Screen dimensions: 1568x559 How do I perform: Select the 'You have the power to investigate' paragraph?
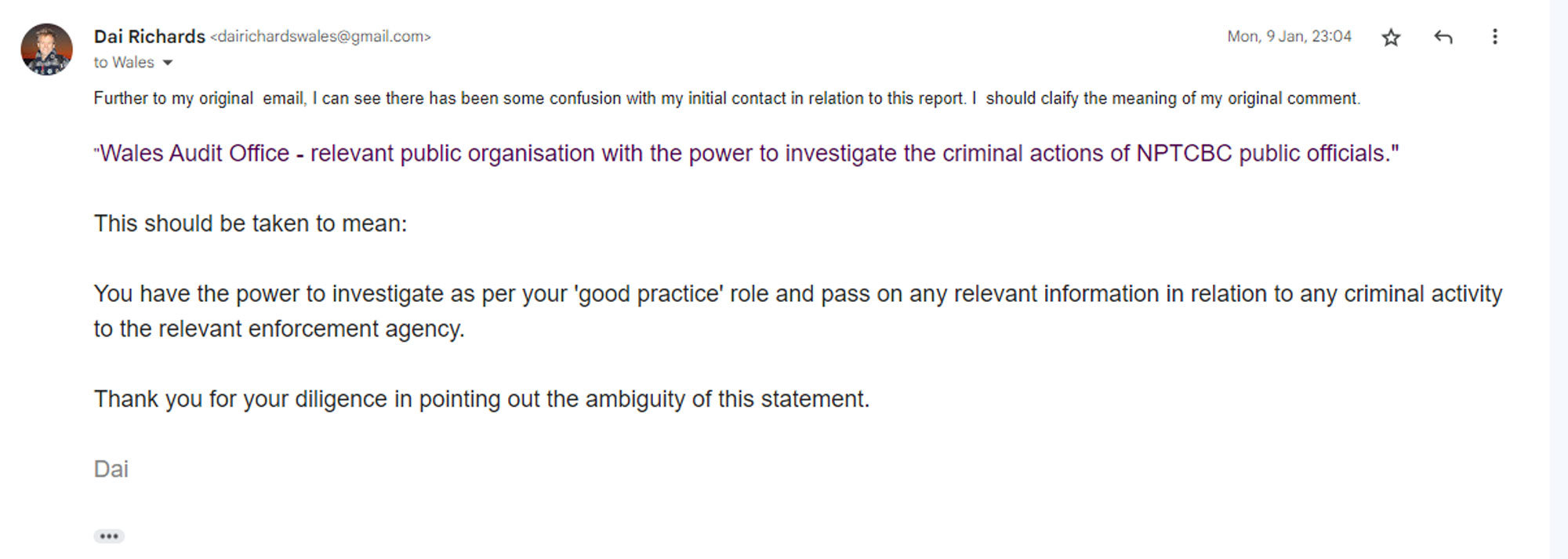pyautogui.click(x=798, y=311)
